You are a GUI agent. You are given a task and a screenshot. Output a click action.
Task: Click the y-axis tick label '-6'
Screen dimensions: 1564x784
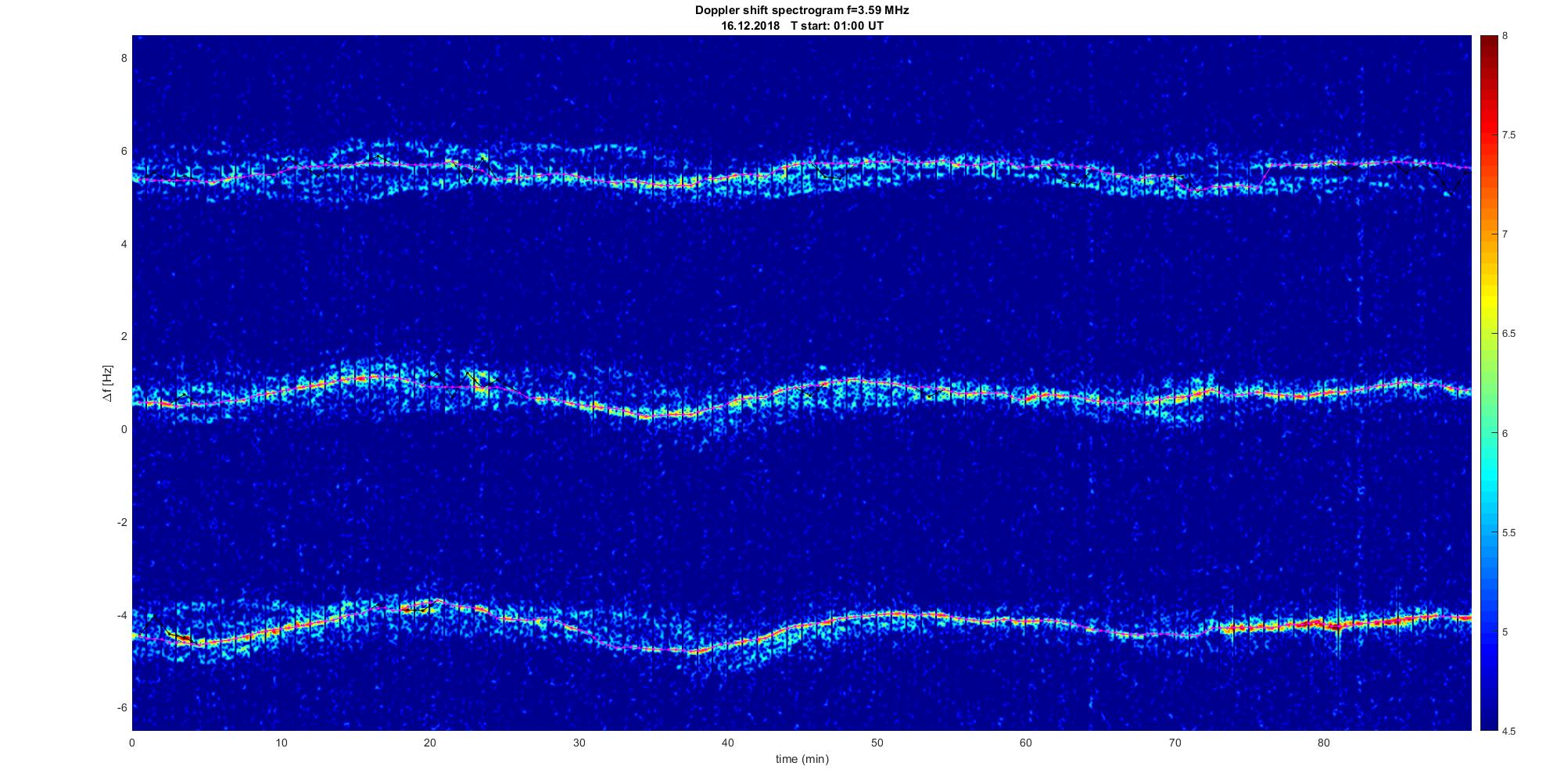[122, 707]
